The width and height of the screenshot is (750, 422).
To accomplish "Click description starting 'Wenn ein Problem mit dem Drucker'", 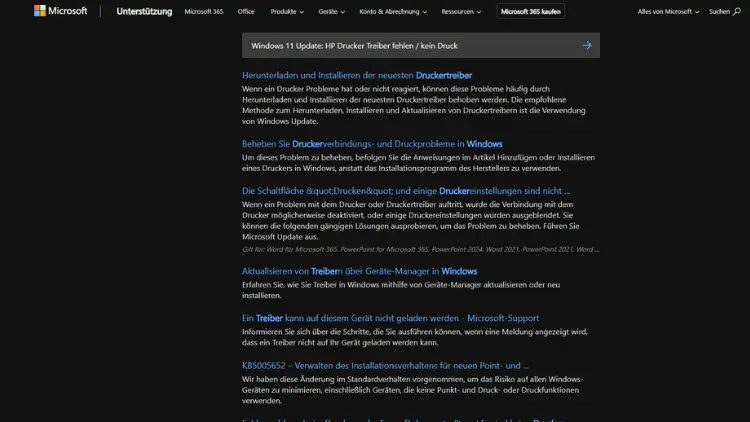I will (x=411, y=220).
